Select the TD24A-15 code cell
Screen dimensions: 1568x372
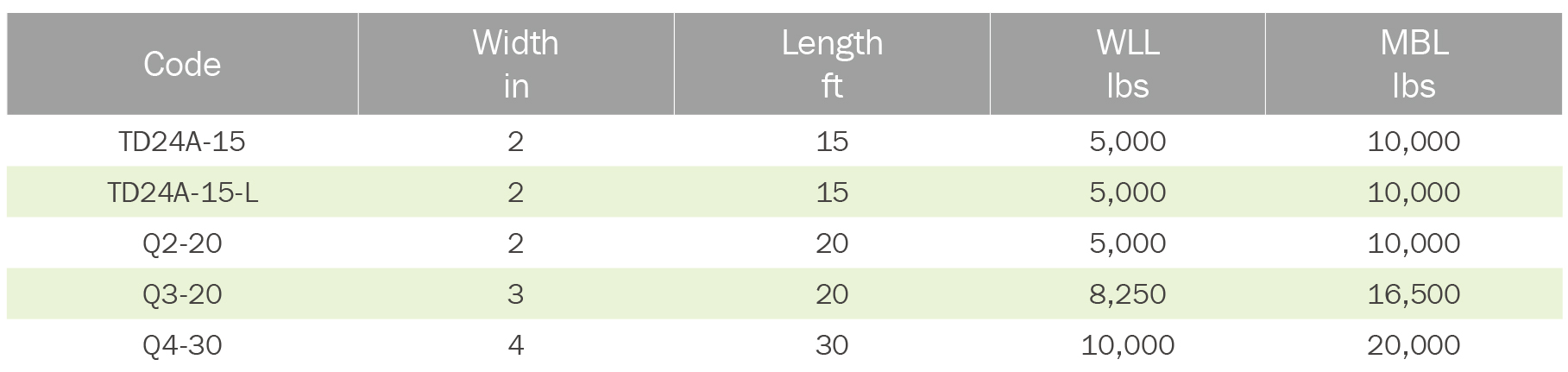click(182, 142)
